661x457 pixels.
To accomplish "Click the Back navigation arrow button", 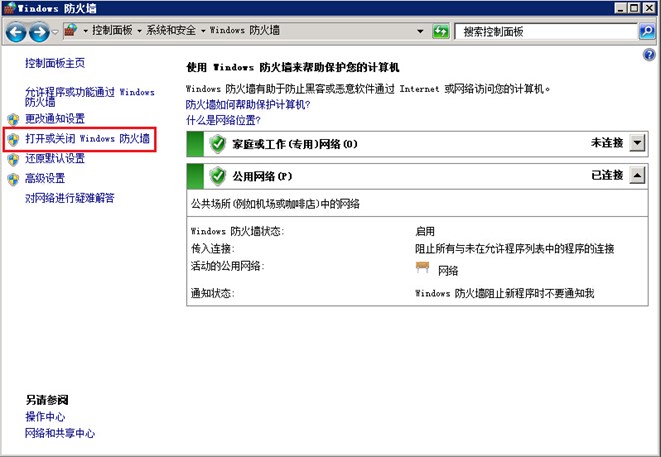I will [16, 32].
